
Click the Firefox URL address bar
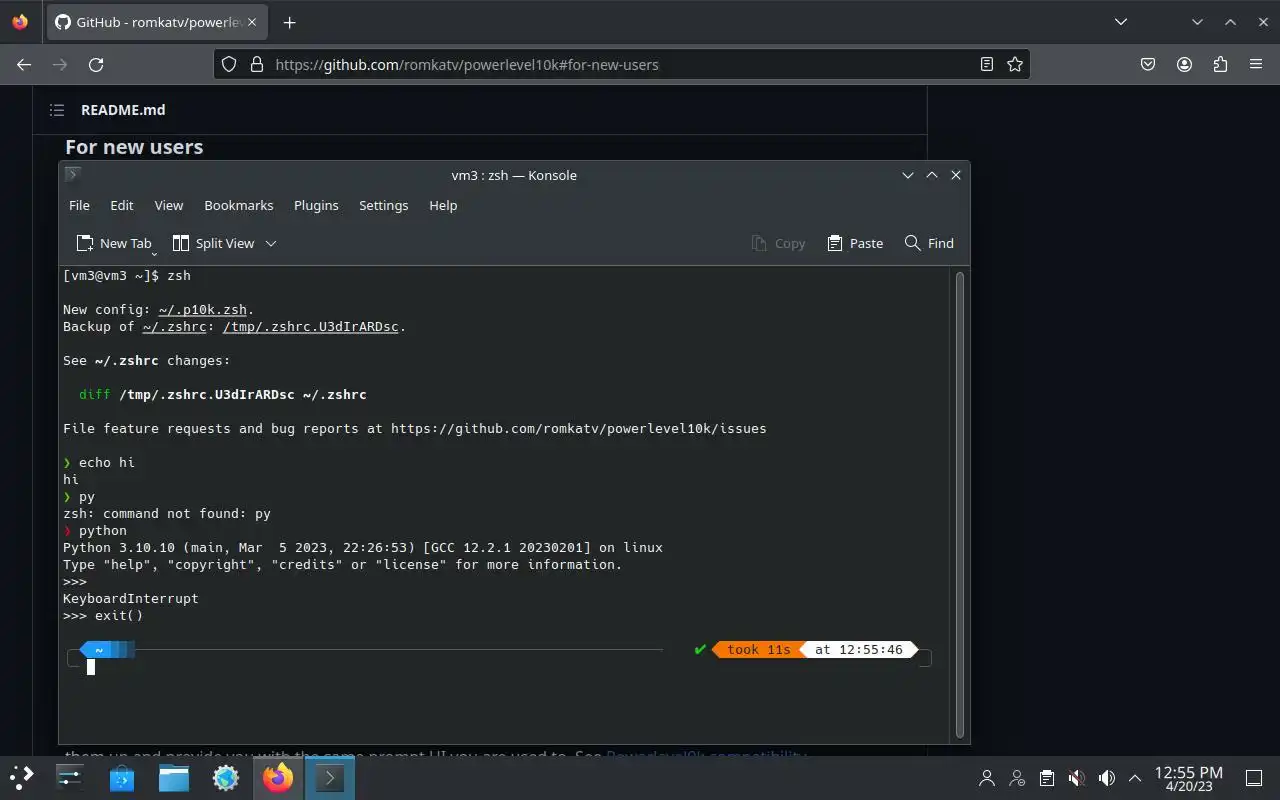pyautogui.click(x=622, y=64)
